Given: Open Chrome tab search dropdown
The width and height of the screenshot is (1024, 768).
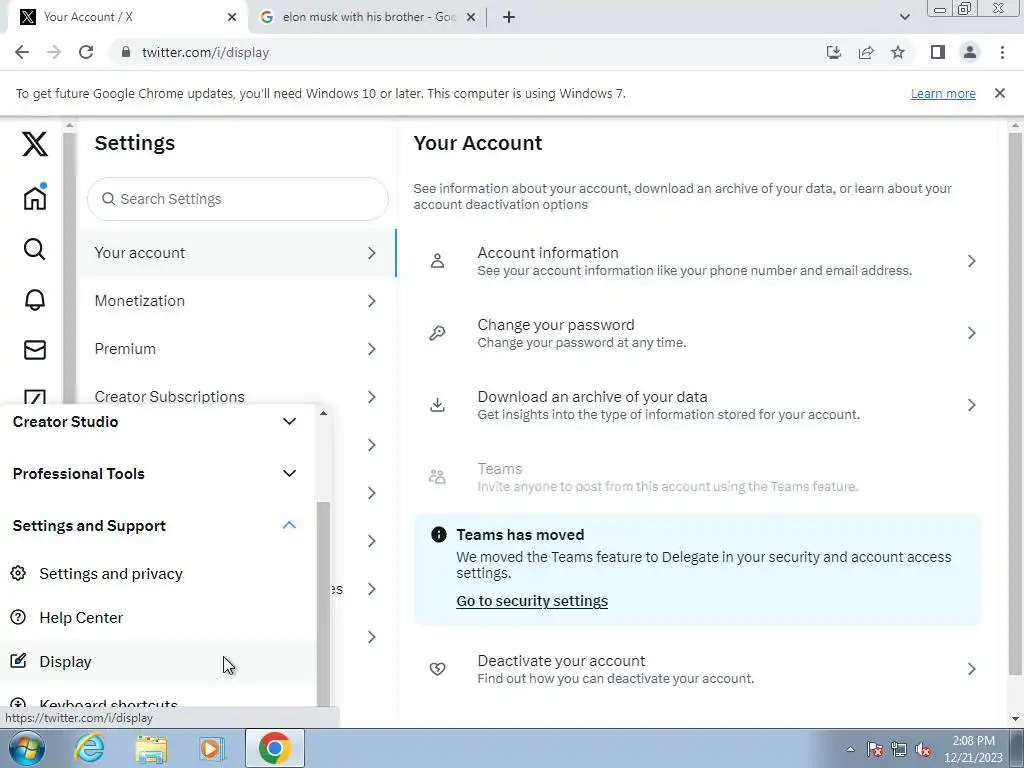Looking at the screenshot, I should coord(904,17).
